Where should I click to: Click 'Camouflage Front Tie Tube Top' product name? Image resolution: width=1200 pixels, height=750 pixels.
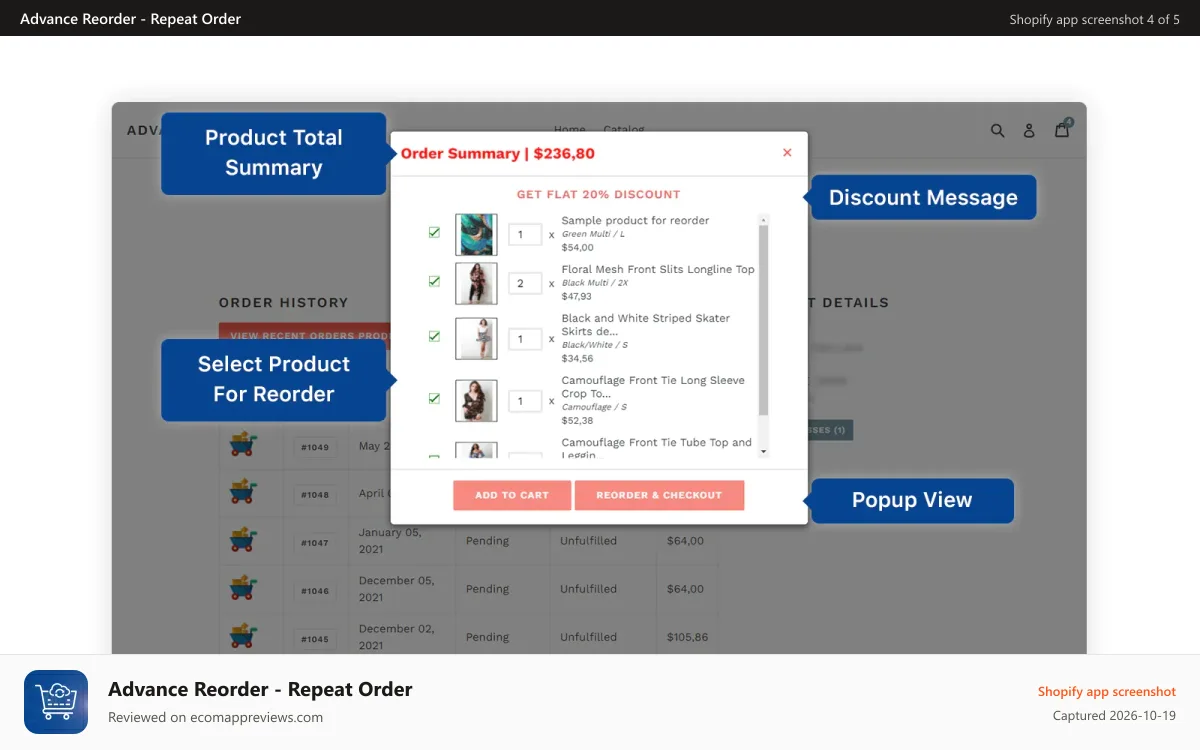pyautogui.click(x=656, y=448)
